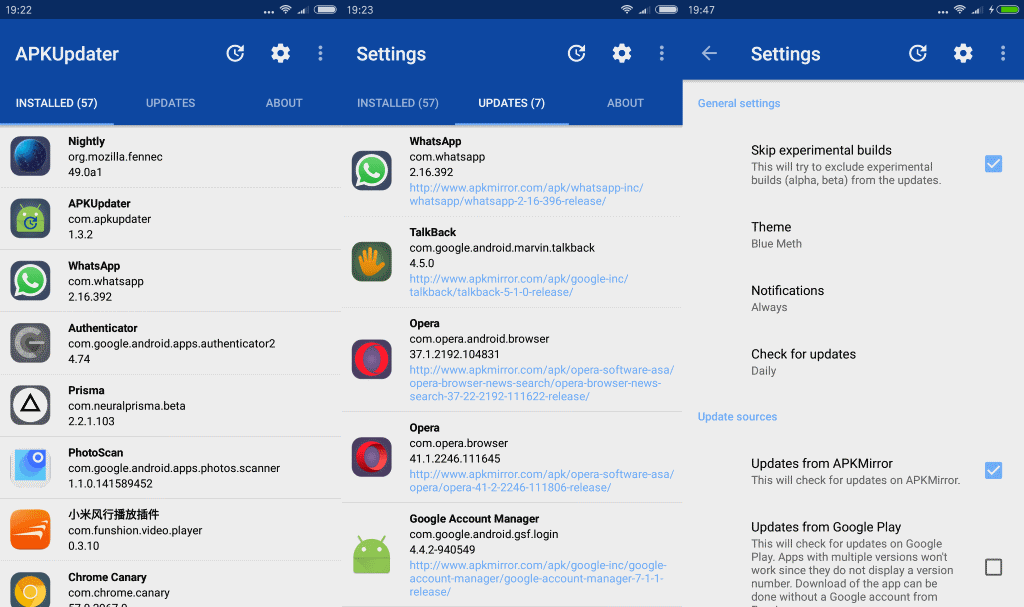Uncheck Updates from APKMirror

pos(993,470)
